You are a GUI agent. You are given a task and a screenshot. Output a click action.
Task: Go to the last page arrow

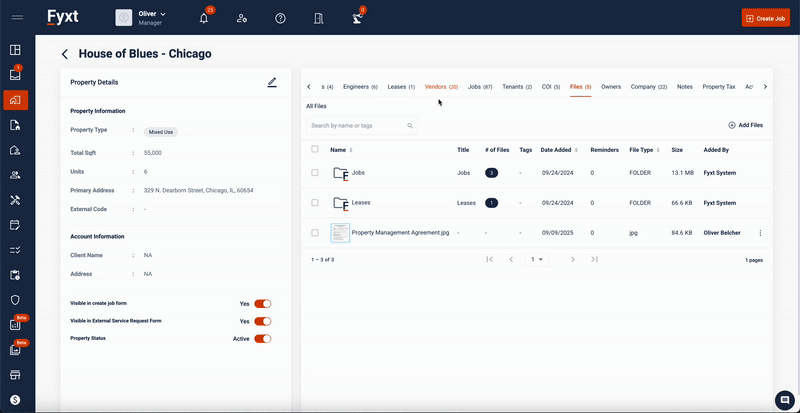tap(594, 259)
